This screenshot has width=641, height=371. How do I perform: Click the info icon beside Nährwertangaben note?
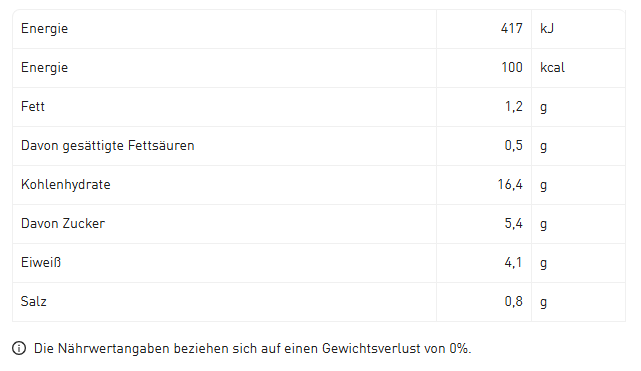[x=19, y=349]
